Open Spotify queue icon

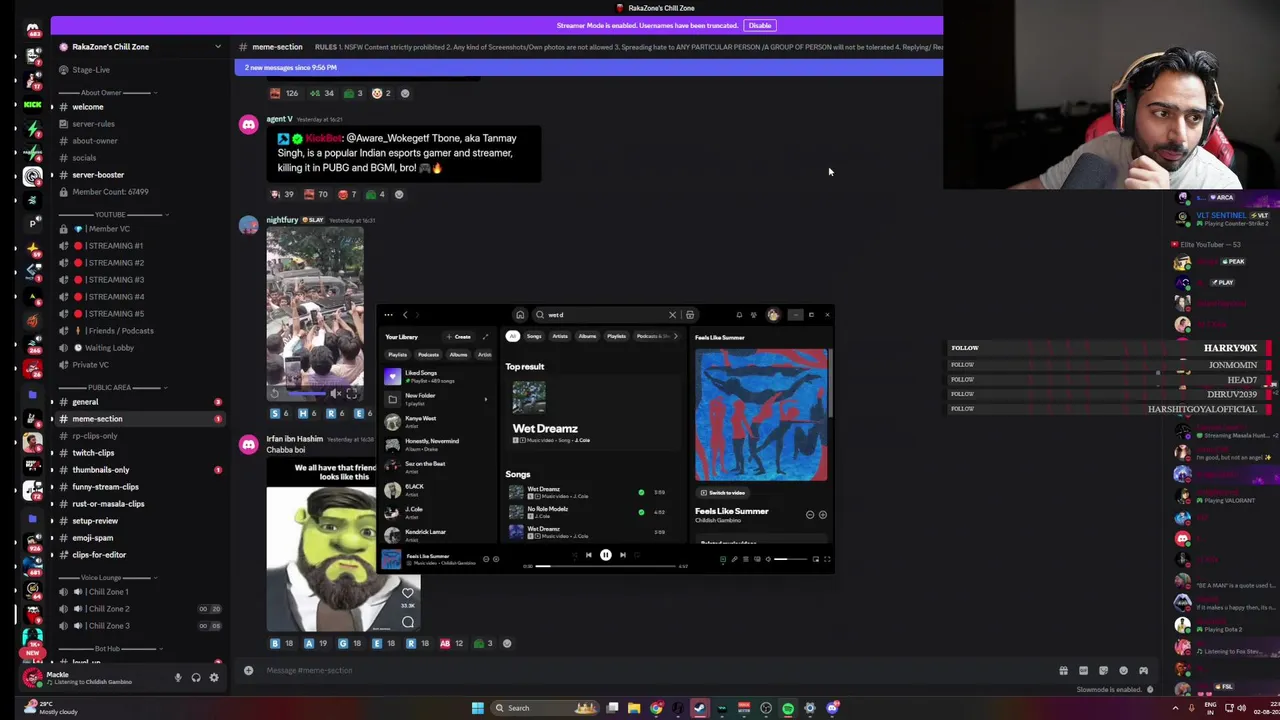coord(745,560)
